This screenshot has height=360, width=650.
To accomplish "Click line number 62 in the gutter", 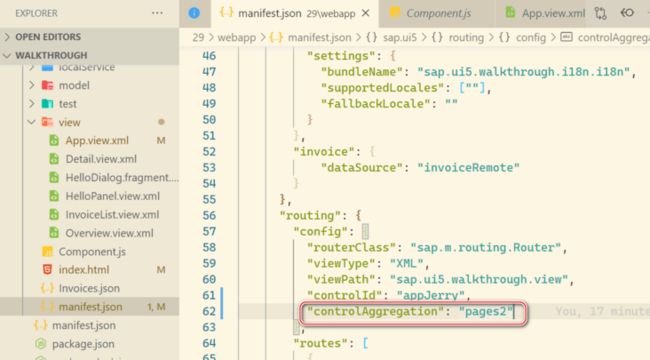I will (209, 311).
